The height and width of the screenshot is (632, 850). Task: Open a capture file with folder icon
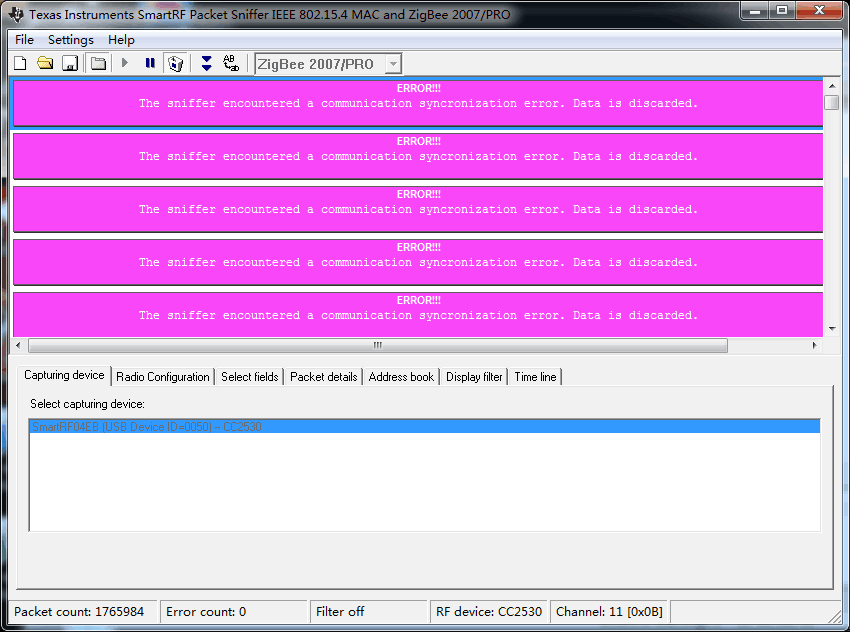pyautogui.click(x=45, y=63)
